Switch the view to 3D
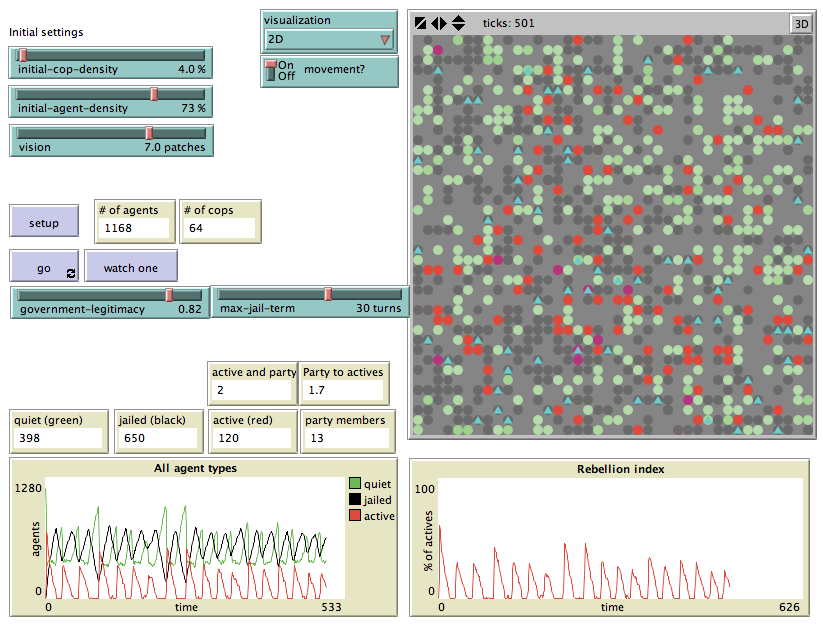Viewport: 823px width, 633px height. tap(800, 24)
